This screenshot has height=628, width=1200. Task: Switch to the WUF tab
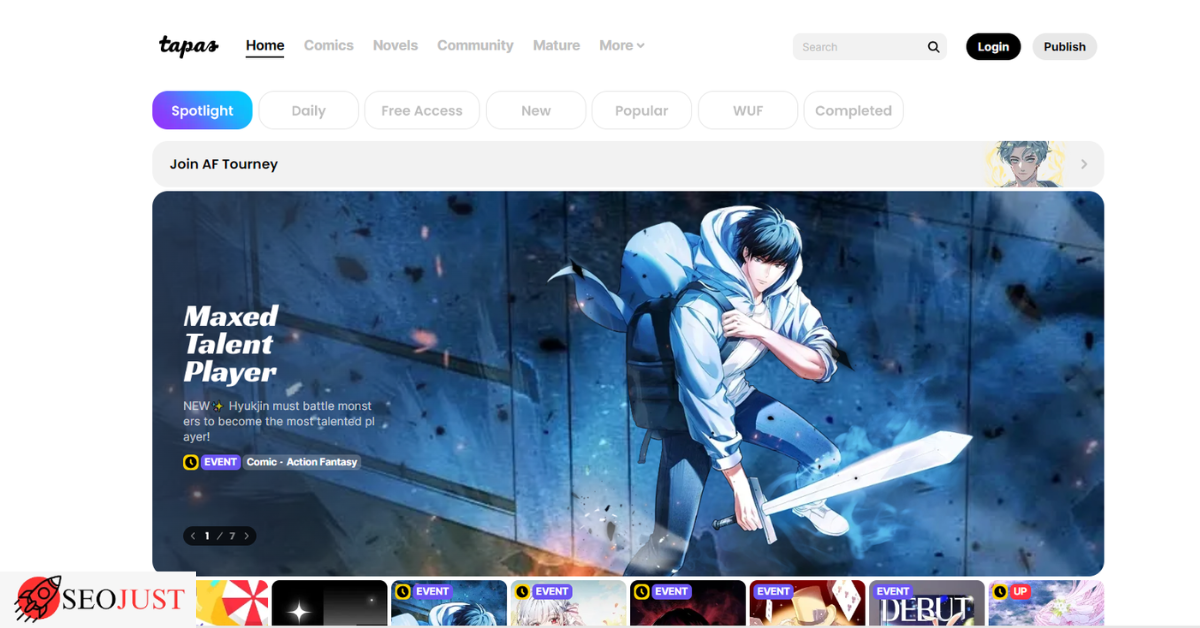tap(748, 110)
